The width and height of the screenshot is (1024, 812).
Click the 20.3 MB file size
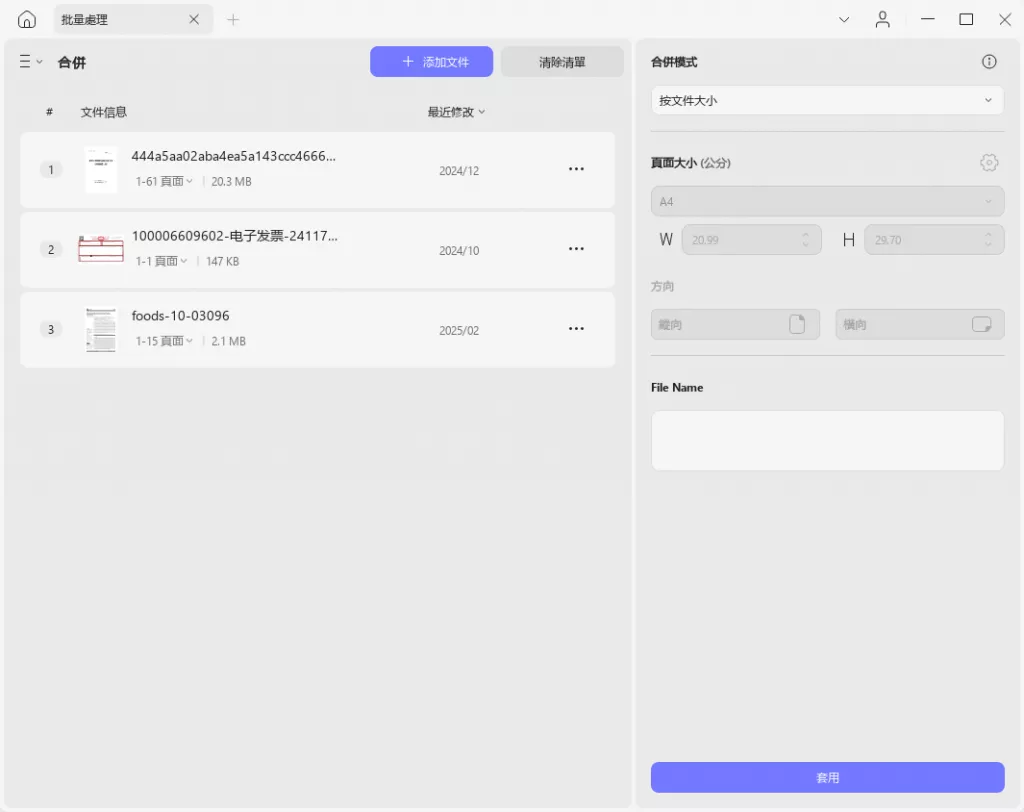[231, 182]
